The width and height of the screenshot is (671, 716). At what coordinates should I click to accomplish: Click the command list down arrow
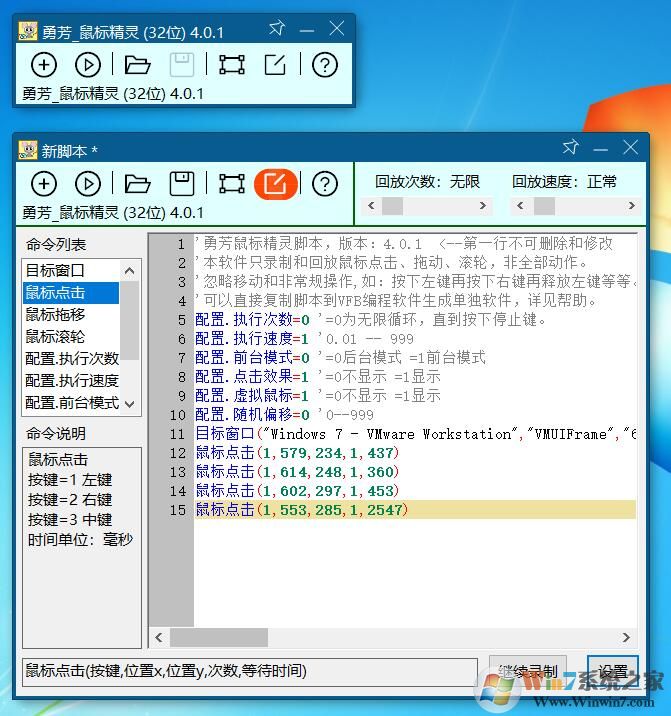point(130,404)
